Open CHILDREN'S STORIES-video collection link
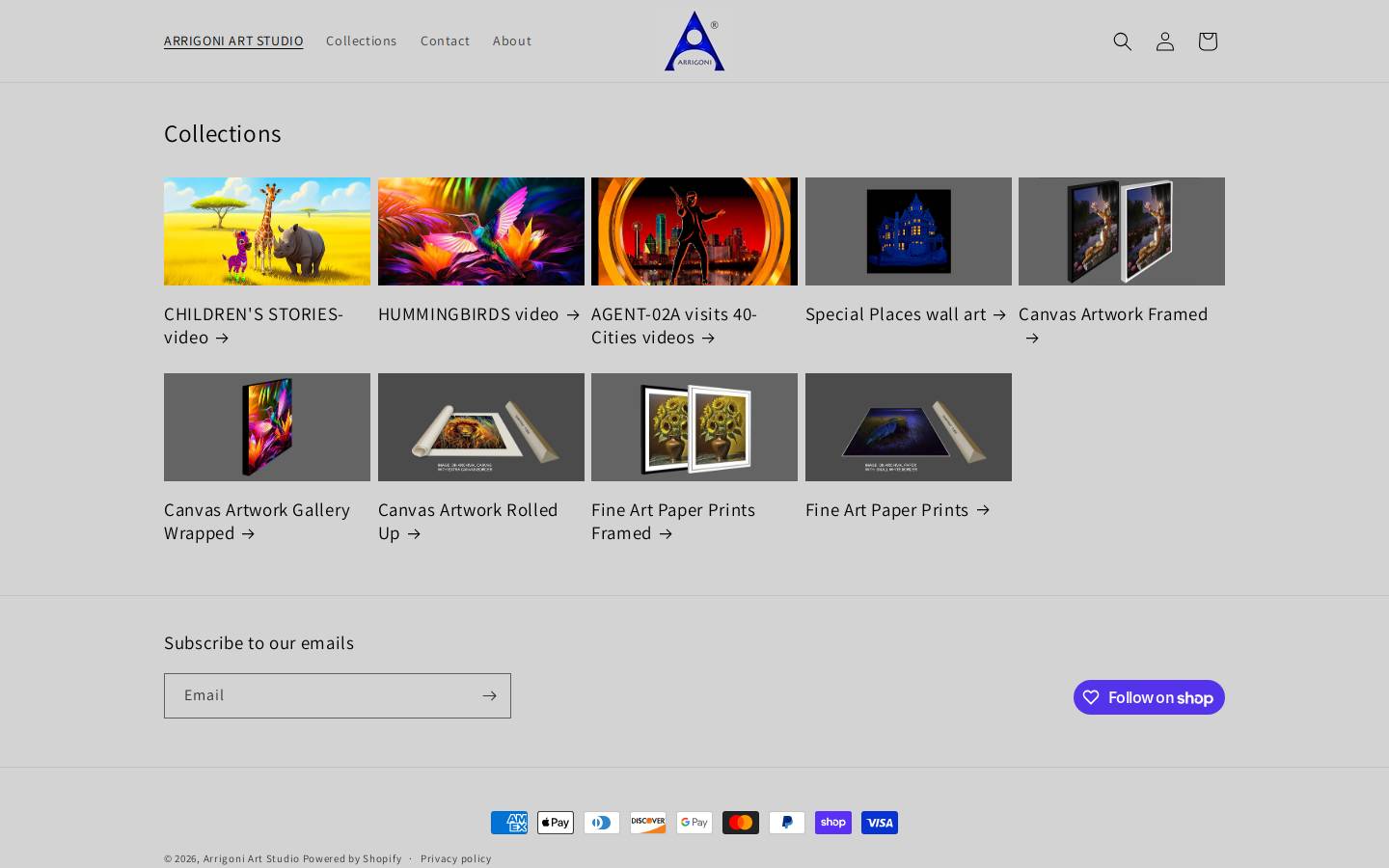This screenshot has width=1389, height=868. pos(254,325)
